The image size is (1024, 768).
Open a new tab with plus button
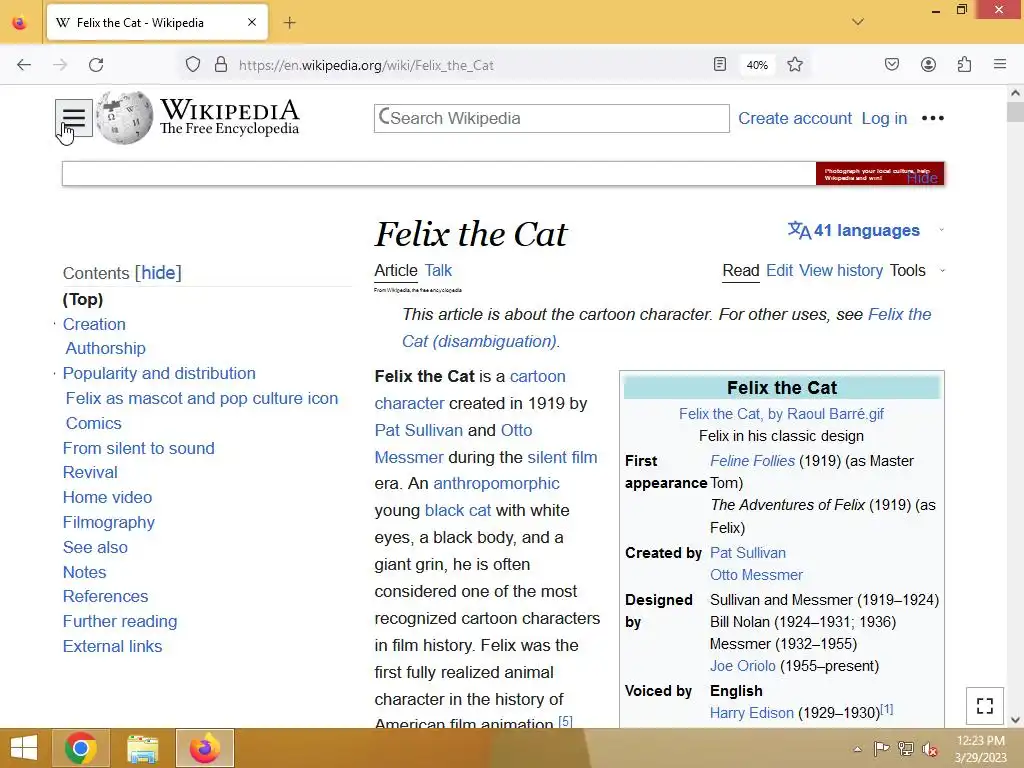290,23
